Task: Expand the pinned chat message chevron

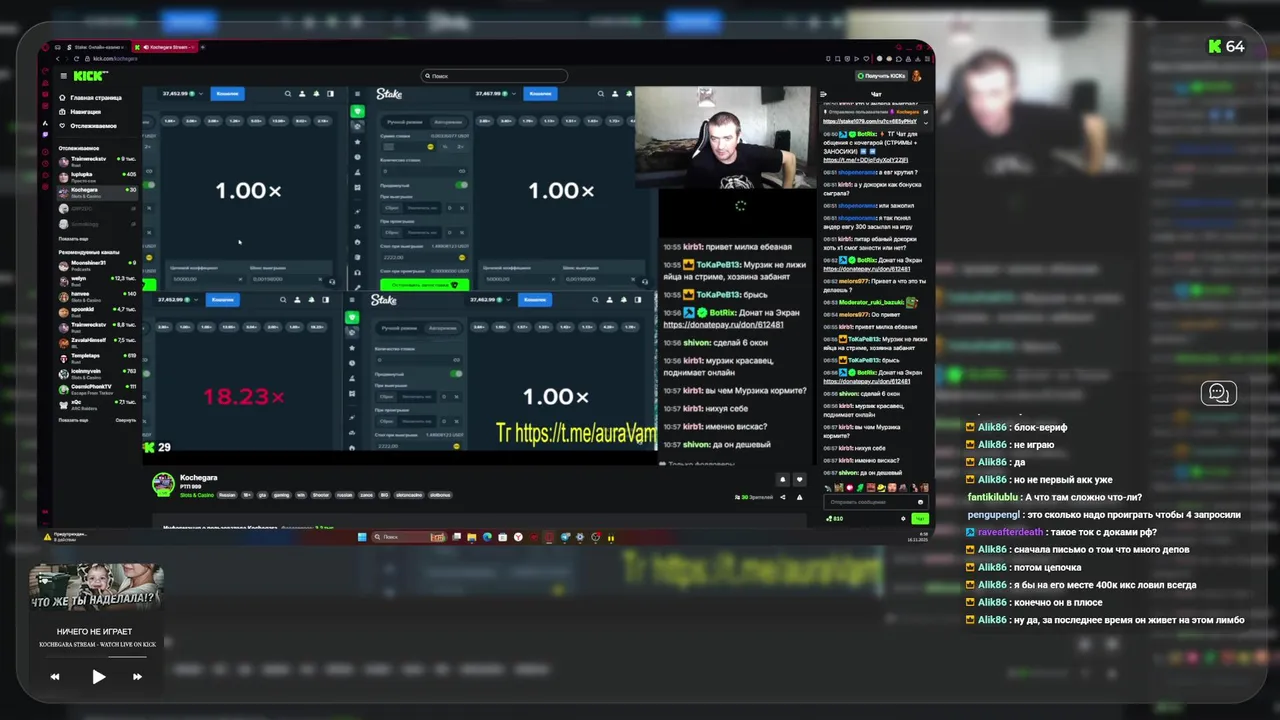Action: [925, 122]
